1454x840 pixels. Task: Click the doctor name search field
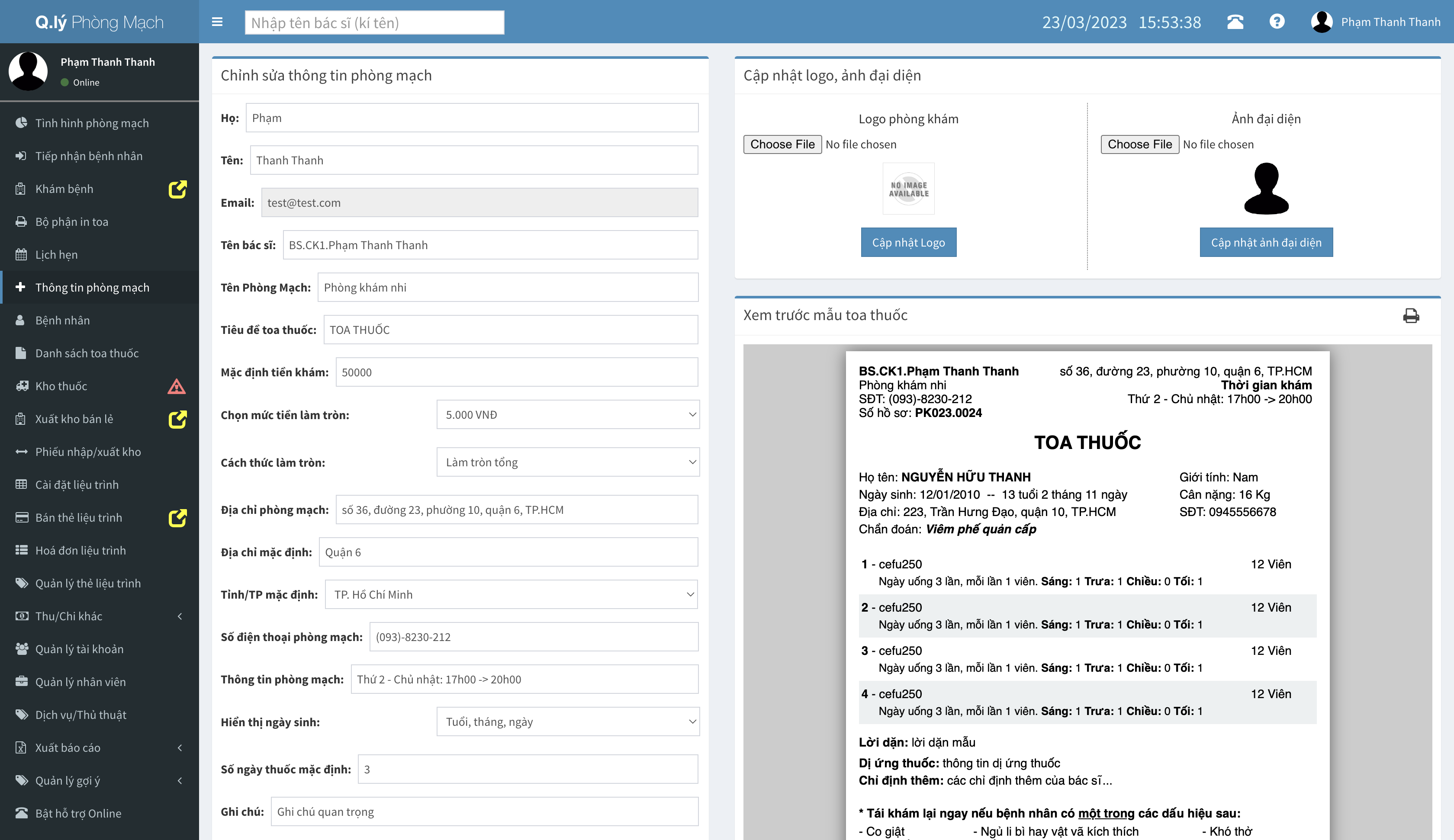tap(374, 22)
